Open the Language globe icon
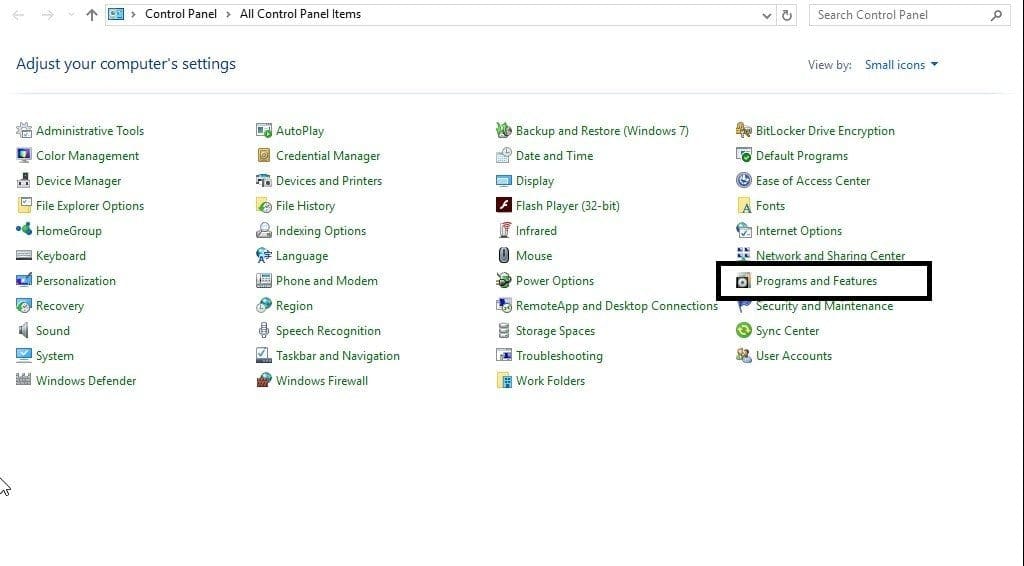The width and height of the screenshot is (1024, 566). 263,255
